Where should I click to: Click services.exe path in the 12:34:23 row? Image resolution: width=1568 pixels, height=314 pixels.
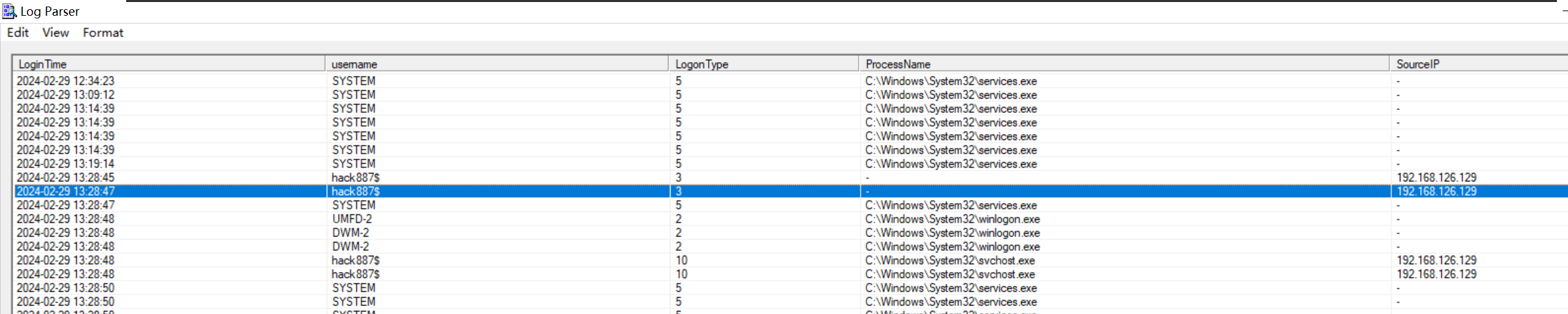point(951,81)
